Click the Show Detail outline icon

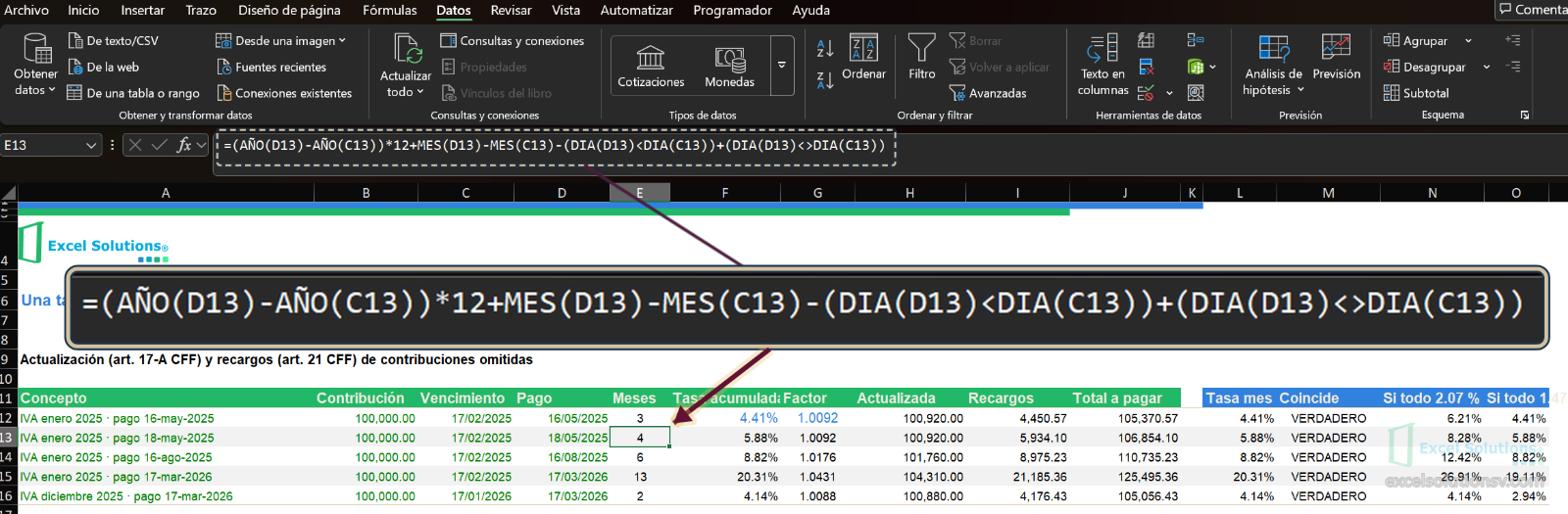click(1513, 40)
